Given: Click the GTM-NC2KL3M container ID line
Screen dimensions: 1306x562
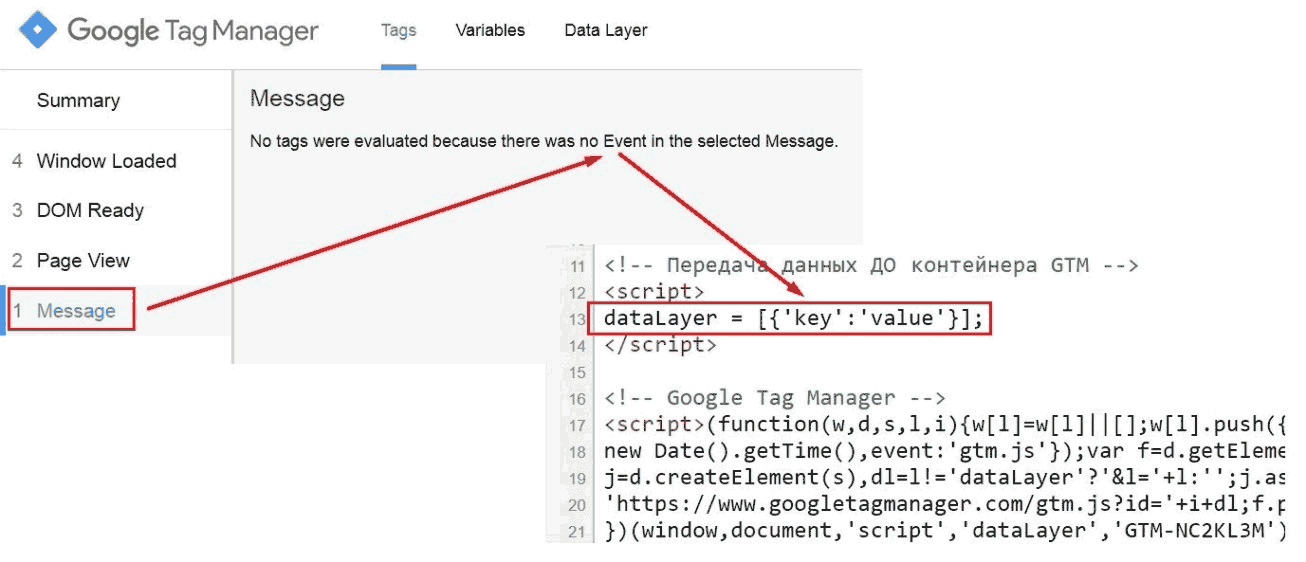Looking at the screenshot, I should [944, 531].
